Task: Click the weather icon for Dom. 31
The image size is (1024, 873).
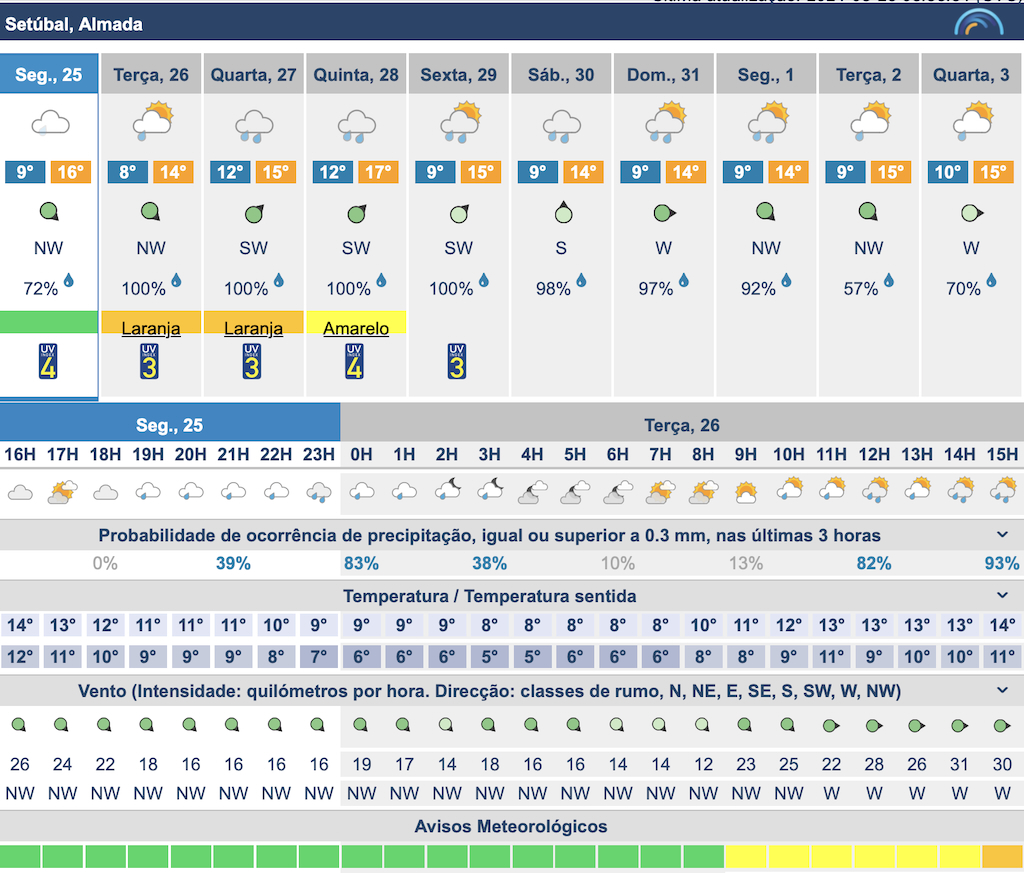Action: tap(664, 122)
